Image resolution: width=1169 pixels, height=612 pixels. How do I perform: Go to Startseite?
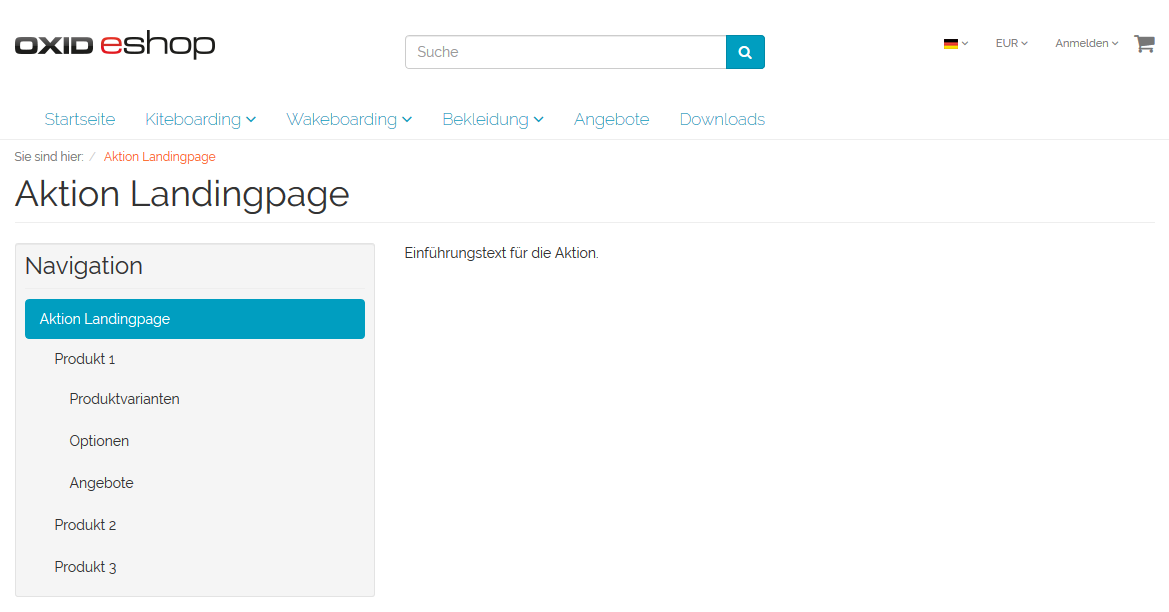pos(80,119)
